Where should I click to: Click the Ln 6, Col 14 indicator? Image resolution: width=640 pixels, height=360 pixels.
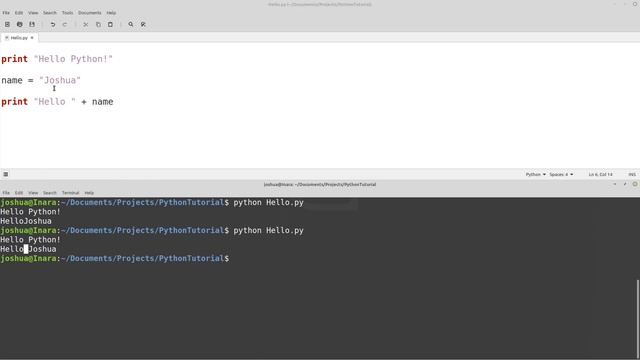click(600, 174)
